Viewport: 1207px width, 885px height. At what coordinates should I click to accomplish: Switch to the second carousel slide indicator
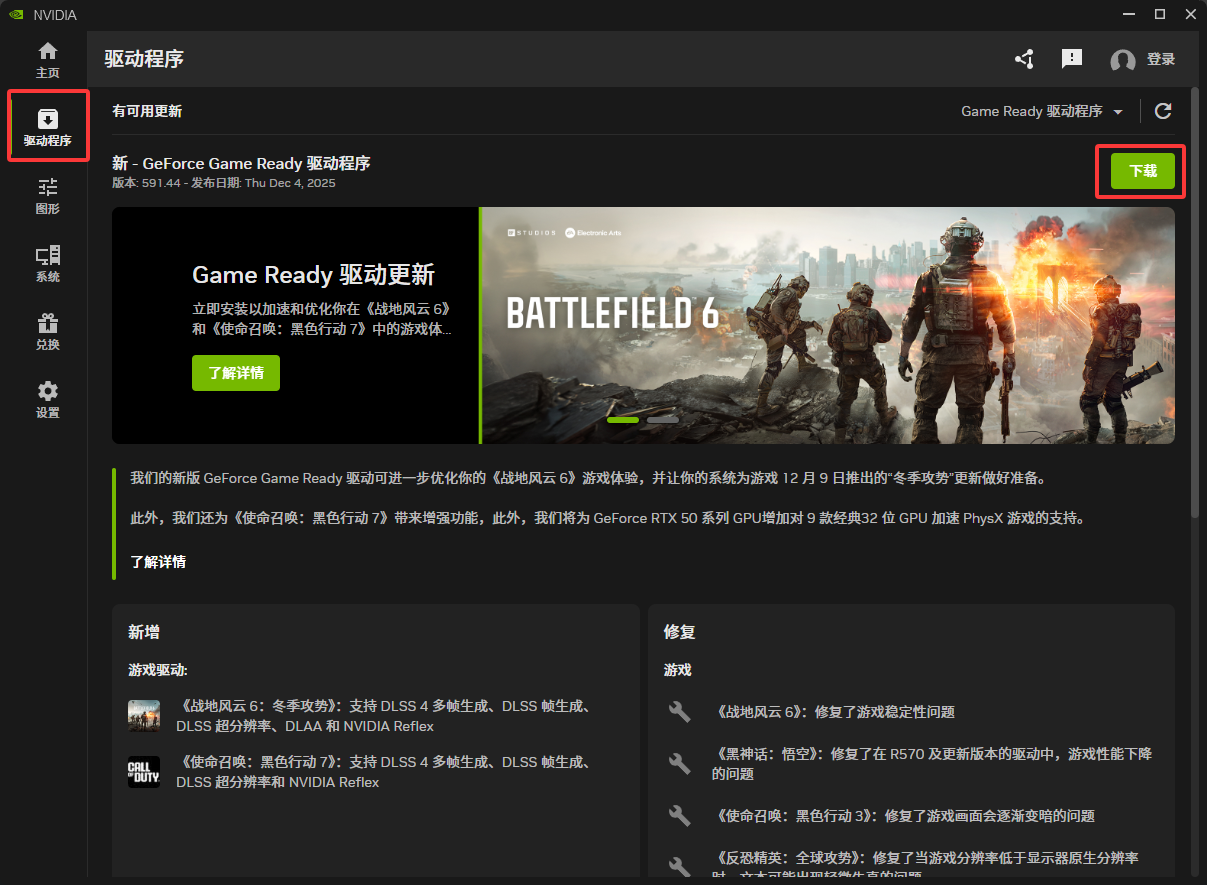pos(663,420)
